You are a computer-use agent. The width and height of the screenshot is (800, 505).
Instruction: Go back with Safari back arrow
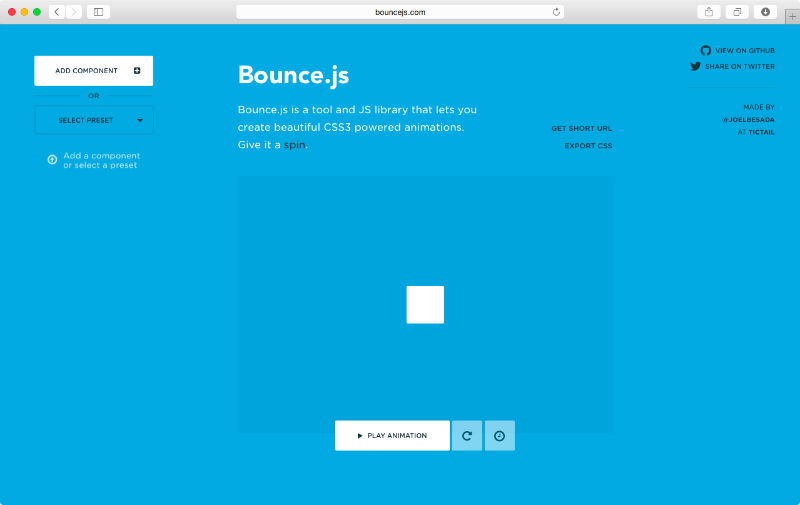tap(57, 12)
